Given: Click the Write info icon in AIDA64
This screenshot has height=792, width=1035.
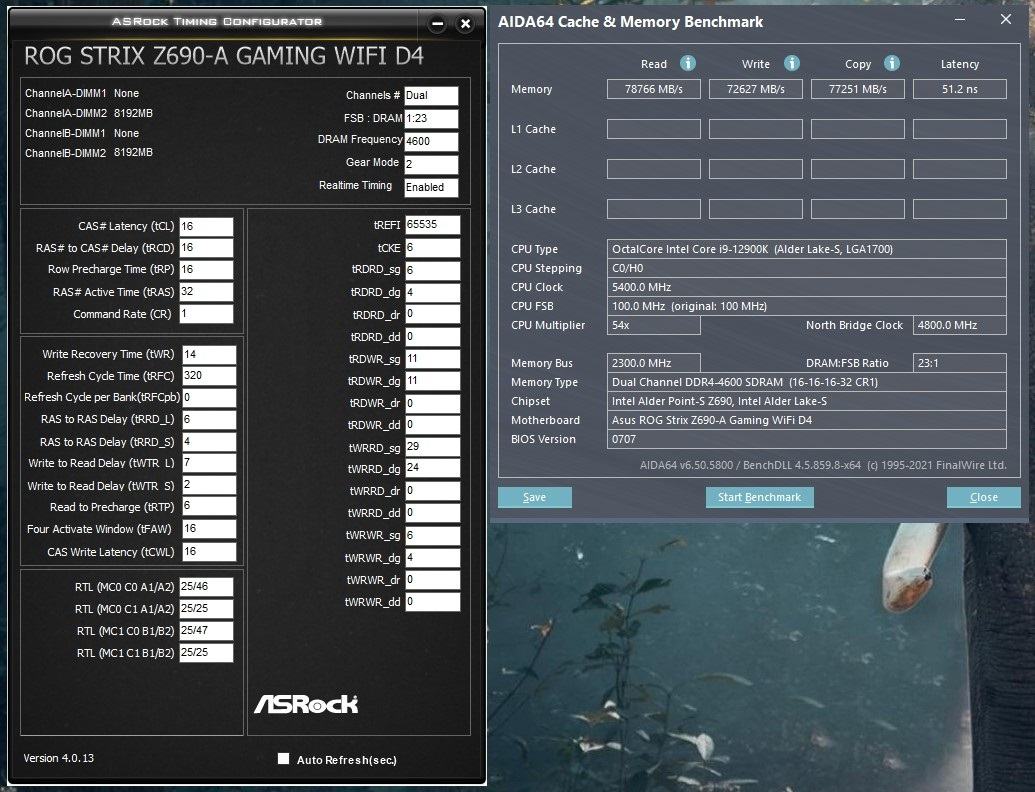Looking at the screenshot, I should 791,63.
